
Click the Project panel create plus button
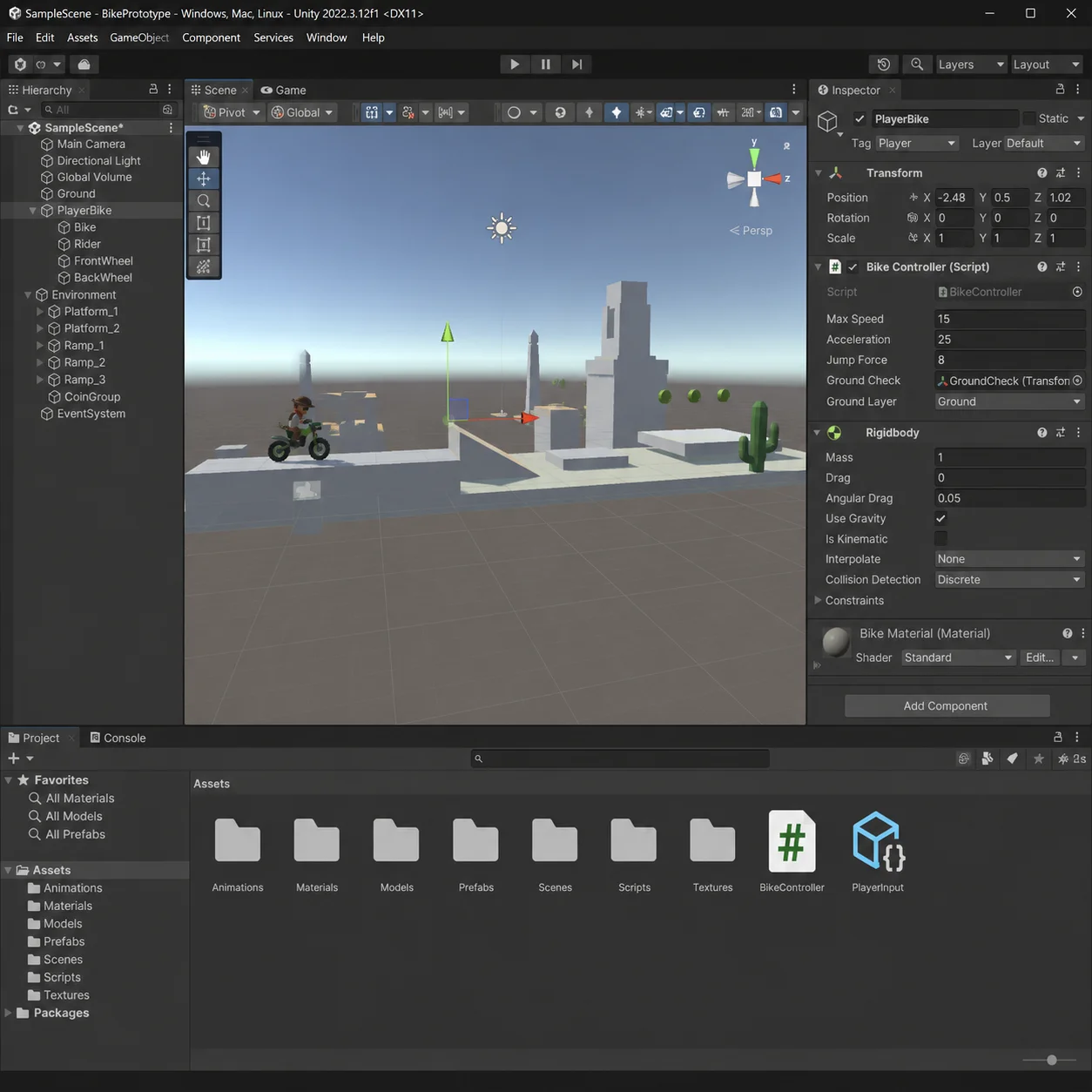[14, 758]
